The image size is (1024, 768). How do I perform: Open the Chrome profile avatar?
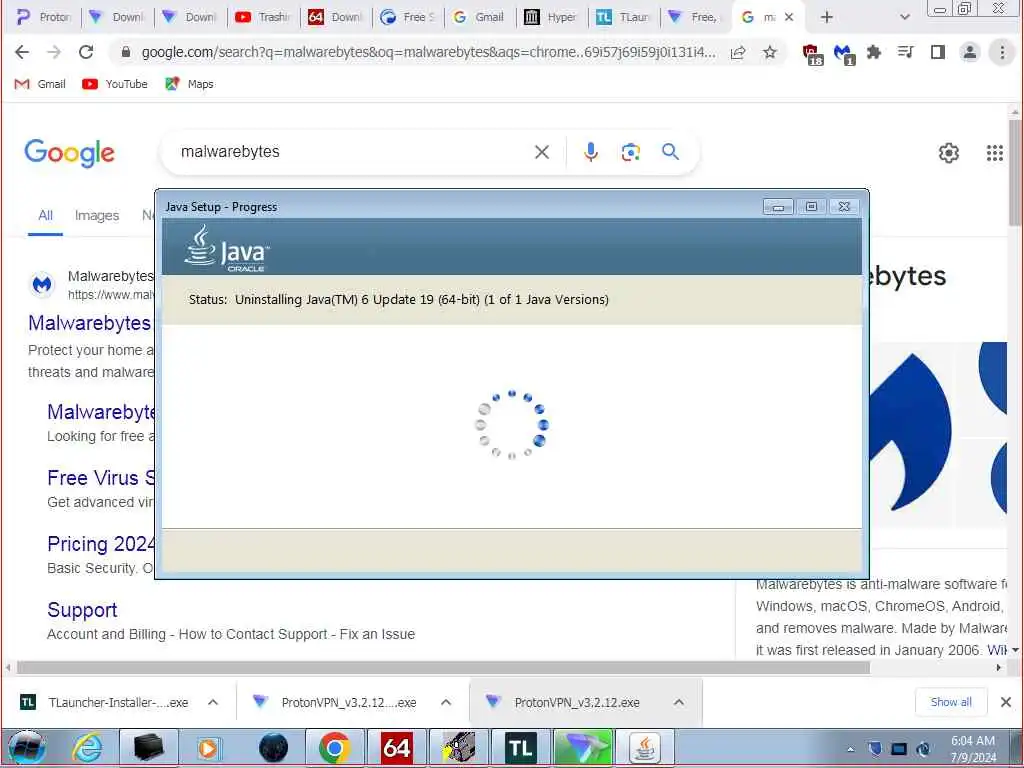[x=970, y=52]
